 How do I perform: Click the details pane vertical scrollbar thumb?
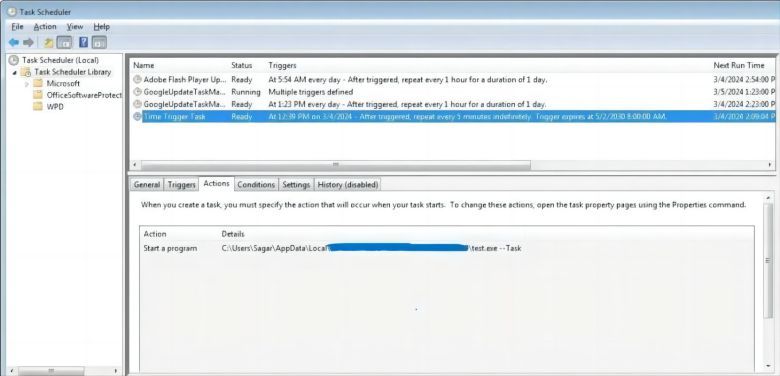(x=769, y=260)
